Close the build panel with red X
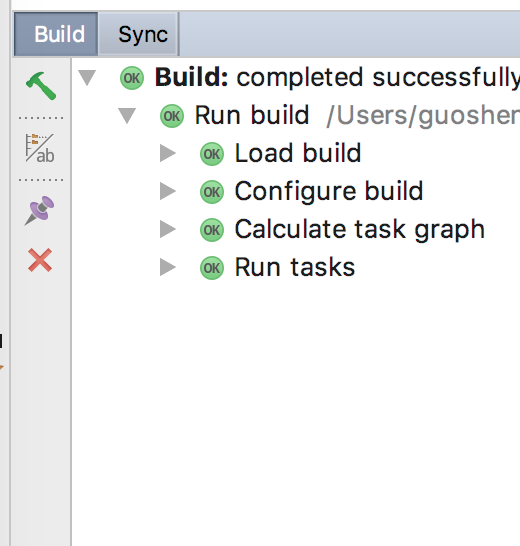520x546 pixels. (x=40, y=260)
